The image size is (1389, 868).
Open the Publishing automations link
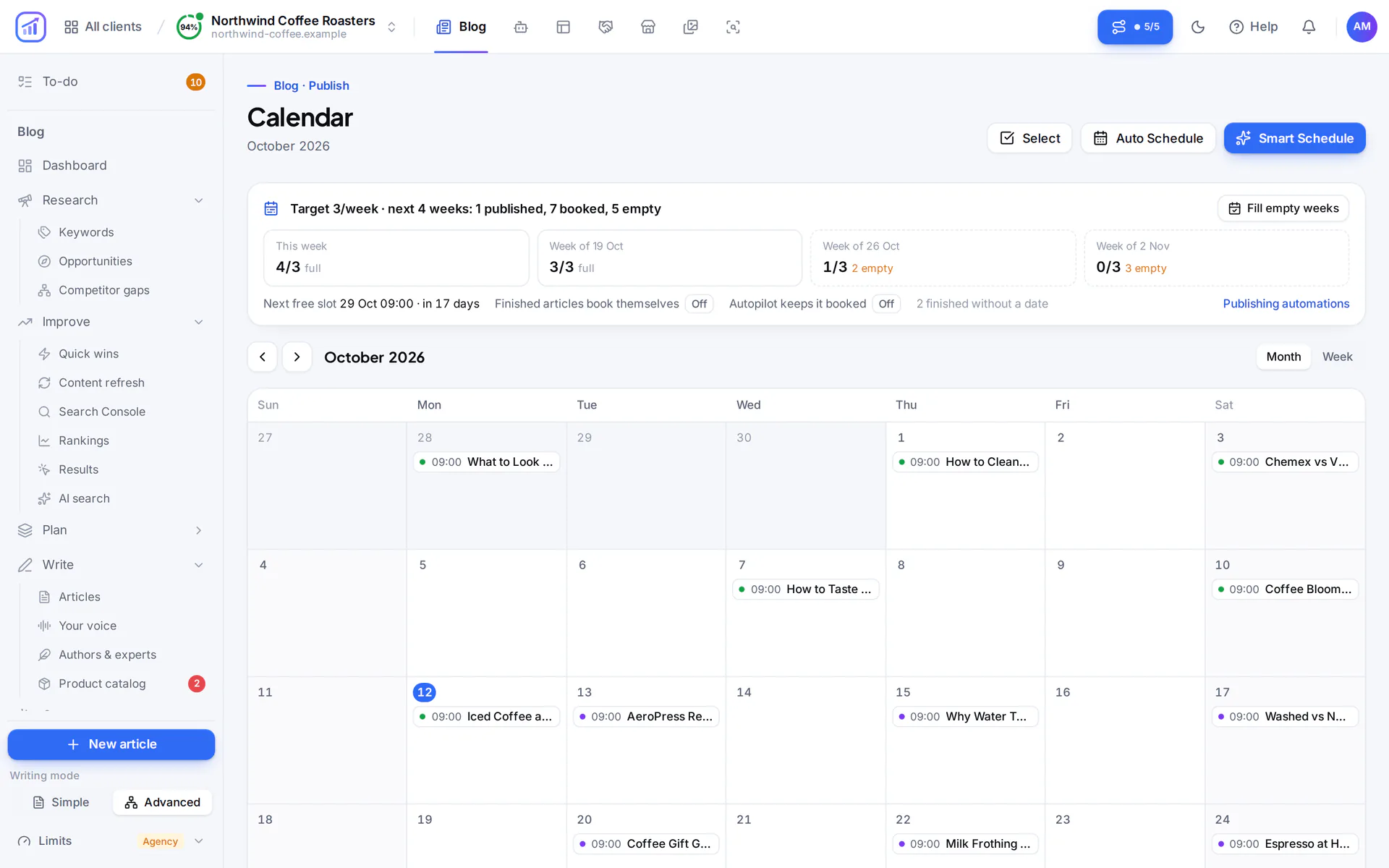(1286, 304)
